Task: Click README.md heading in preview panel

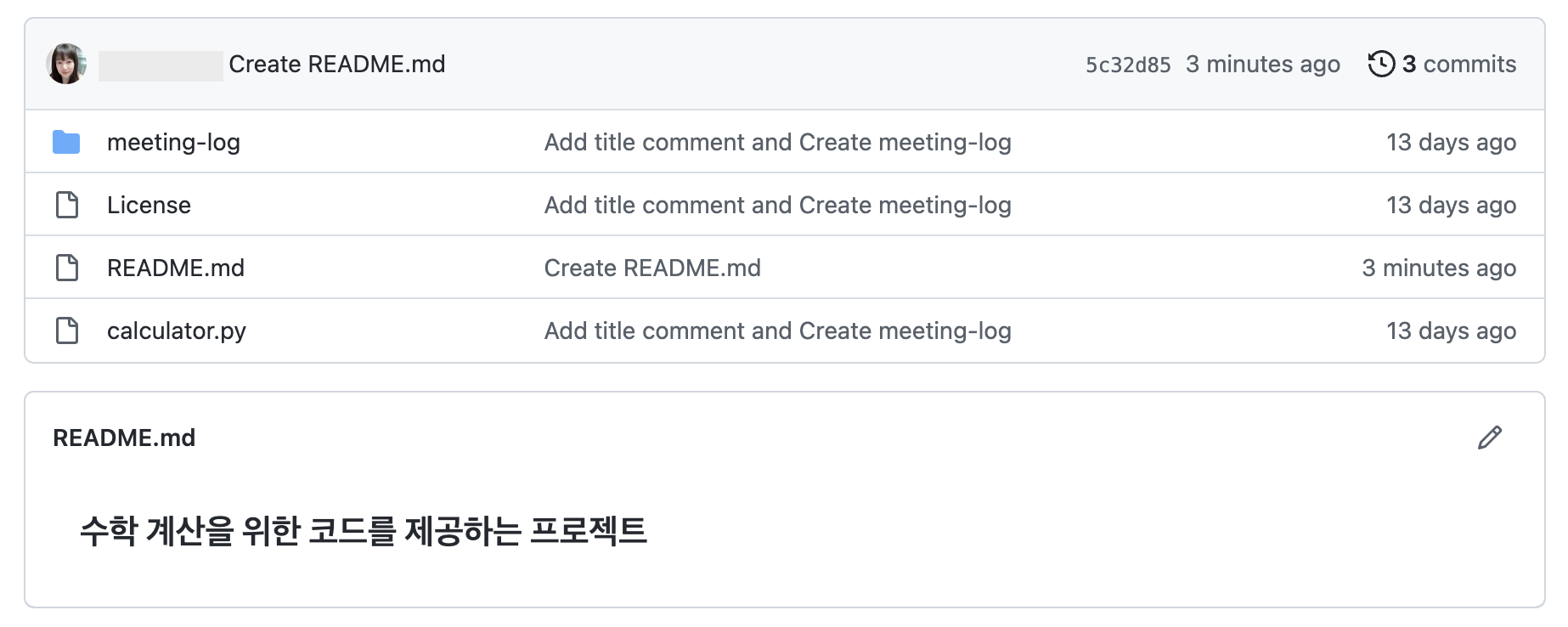Action: point(124,438)
